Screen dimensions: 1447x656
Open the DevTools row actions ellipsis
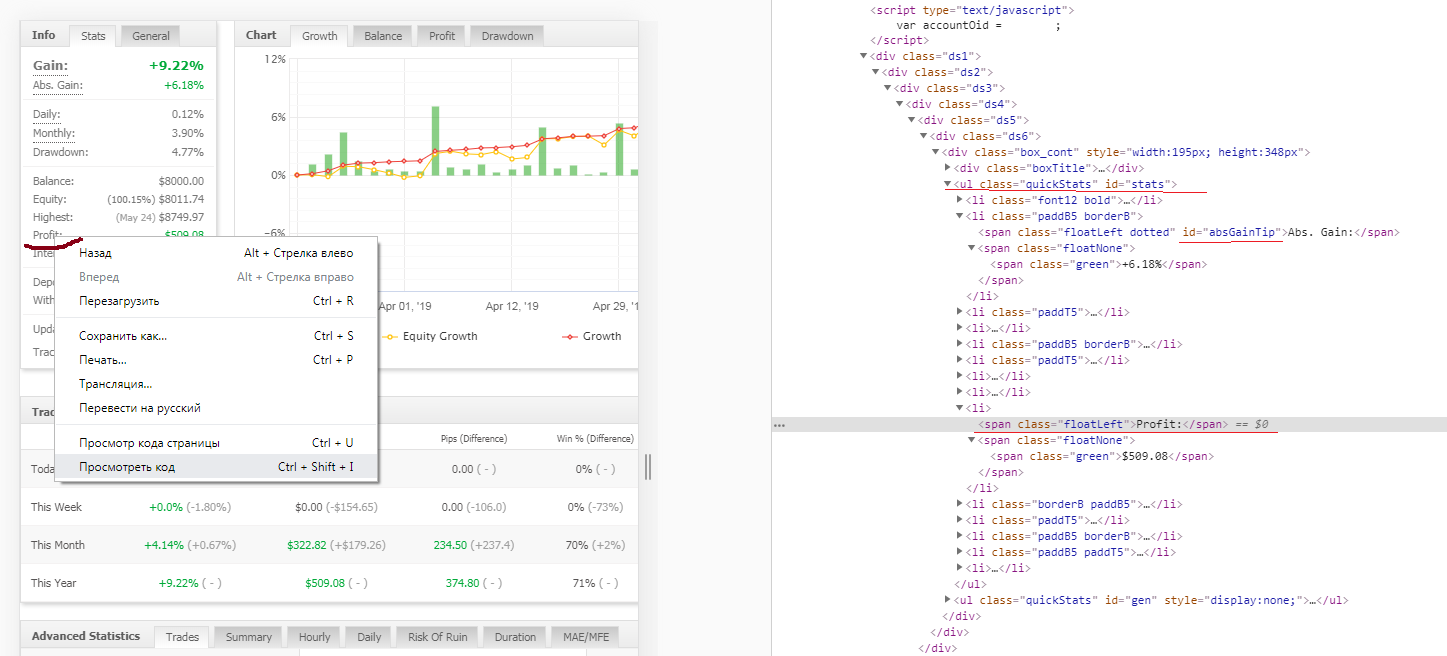pyautogui.click(x=780, y=425)
